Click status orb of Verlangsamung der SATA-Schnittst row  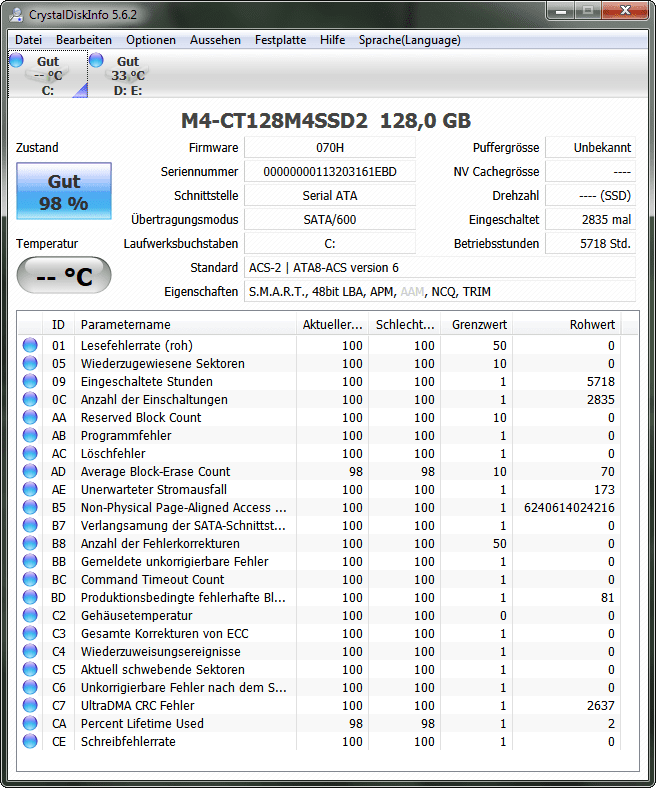(x=30, y=526)
